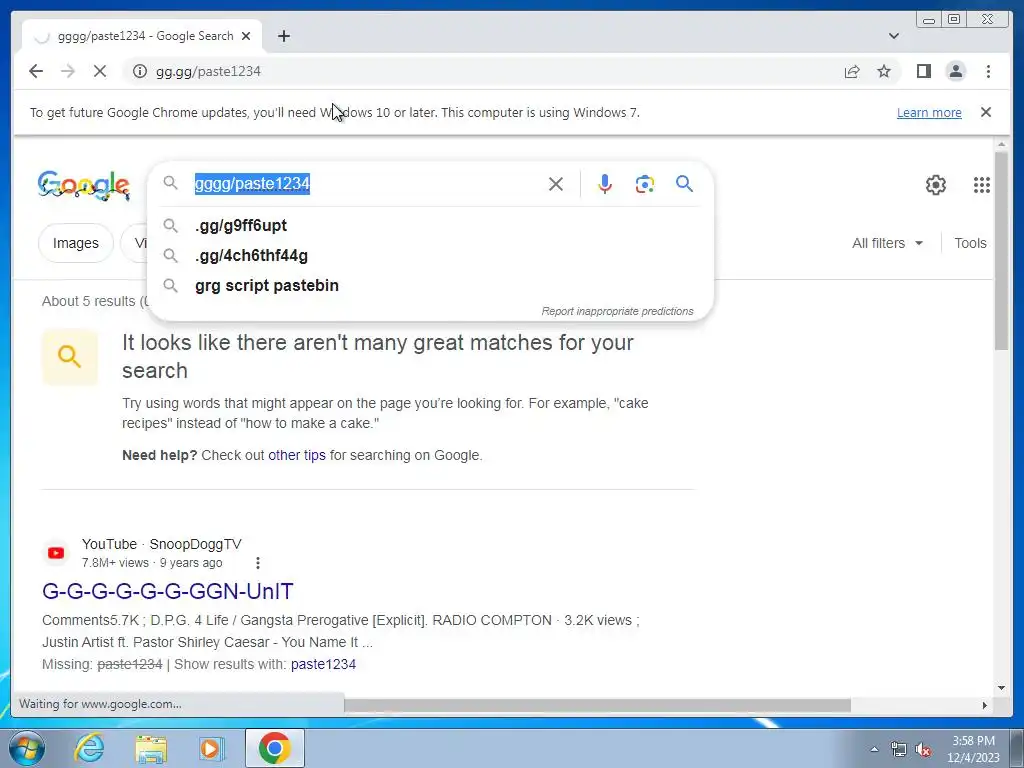This screenshot has width=1024, height=768.
Task: Click the vertical scrollbar thumb
Action: pyautogui.click(x=1002, y=251)
